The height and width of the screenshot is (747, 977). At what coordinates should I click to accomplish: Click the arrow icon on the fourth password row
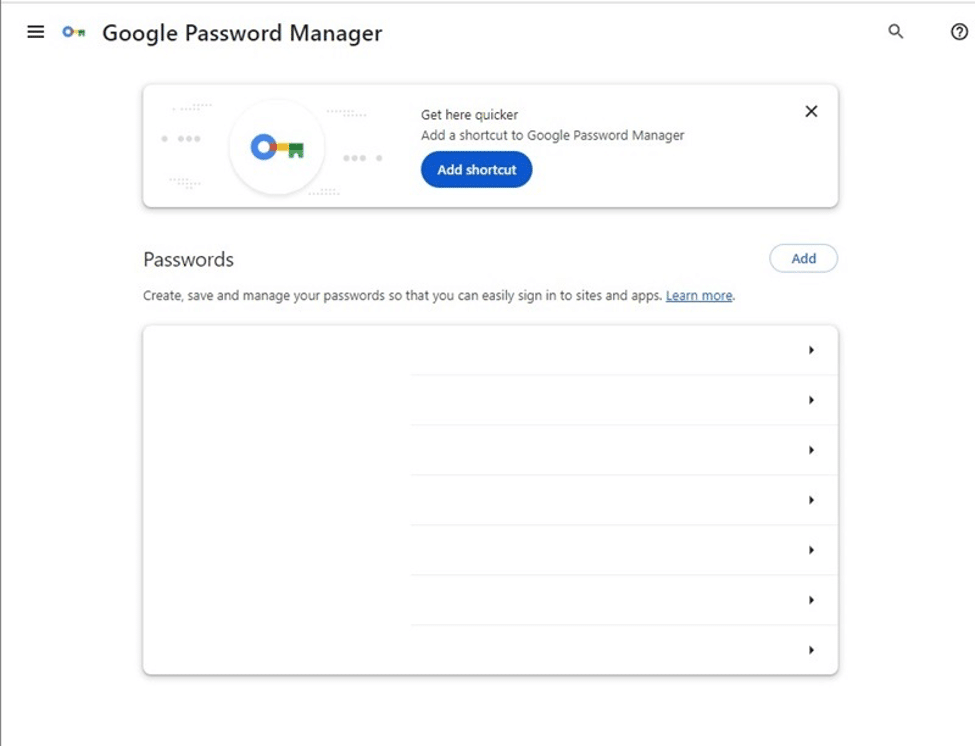coord(813,499)
